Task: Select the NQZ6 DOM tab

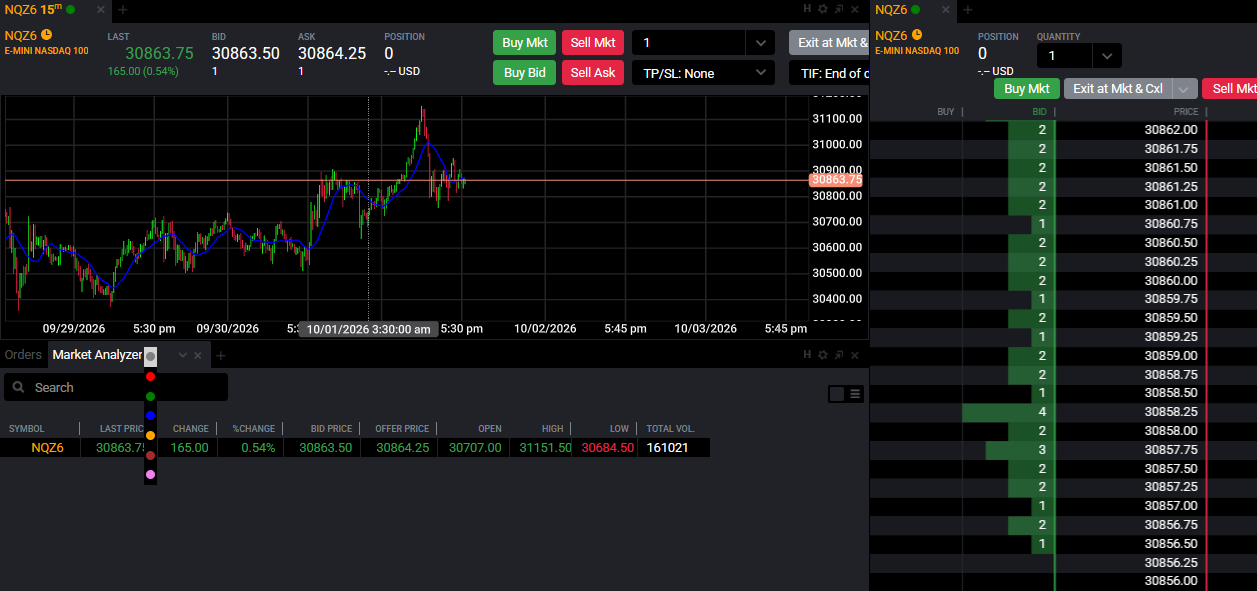Action: click(x=891, y=9)
